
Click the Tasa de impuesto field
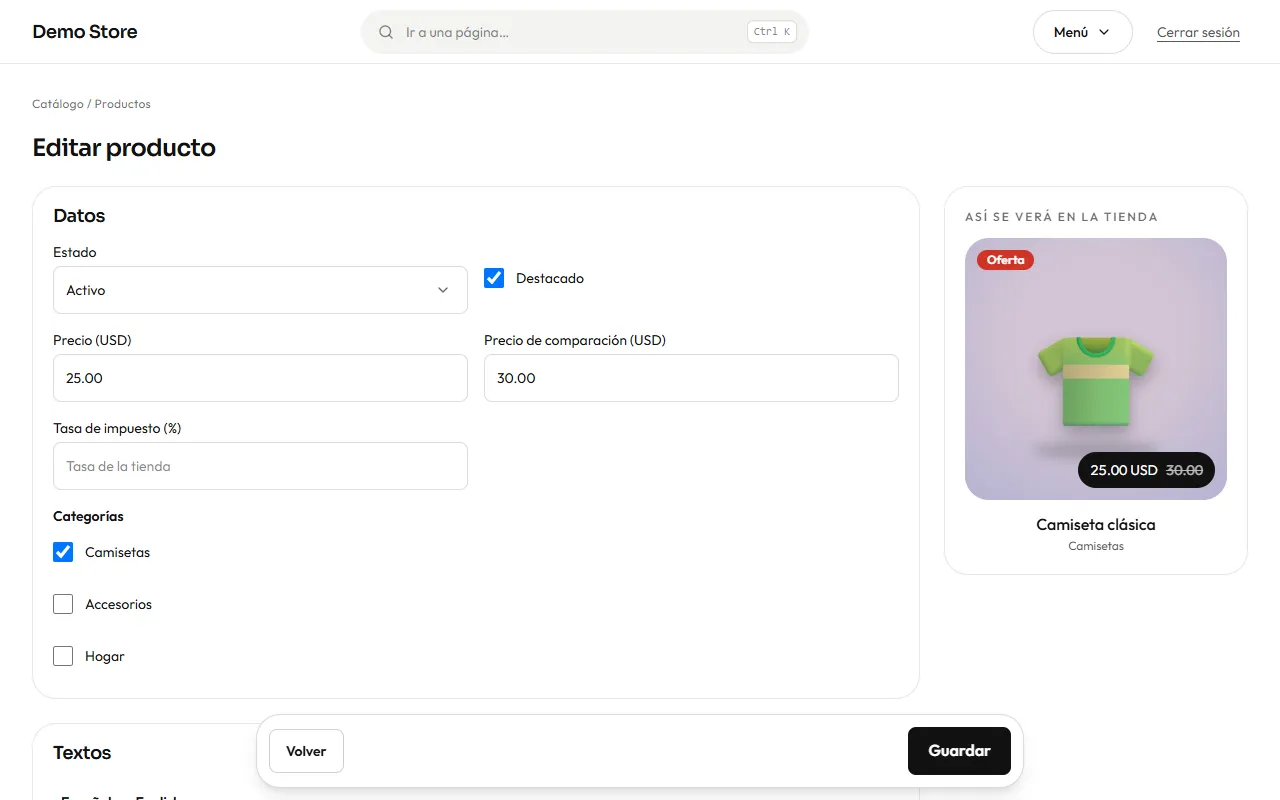click(260, 466)
